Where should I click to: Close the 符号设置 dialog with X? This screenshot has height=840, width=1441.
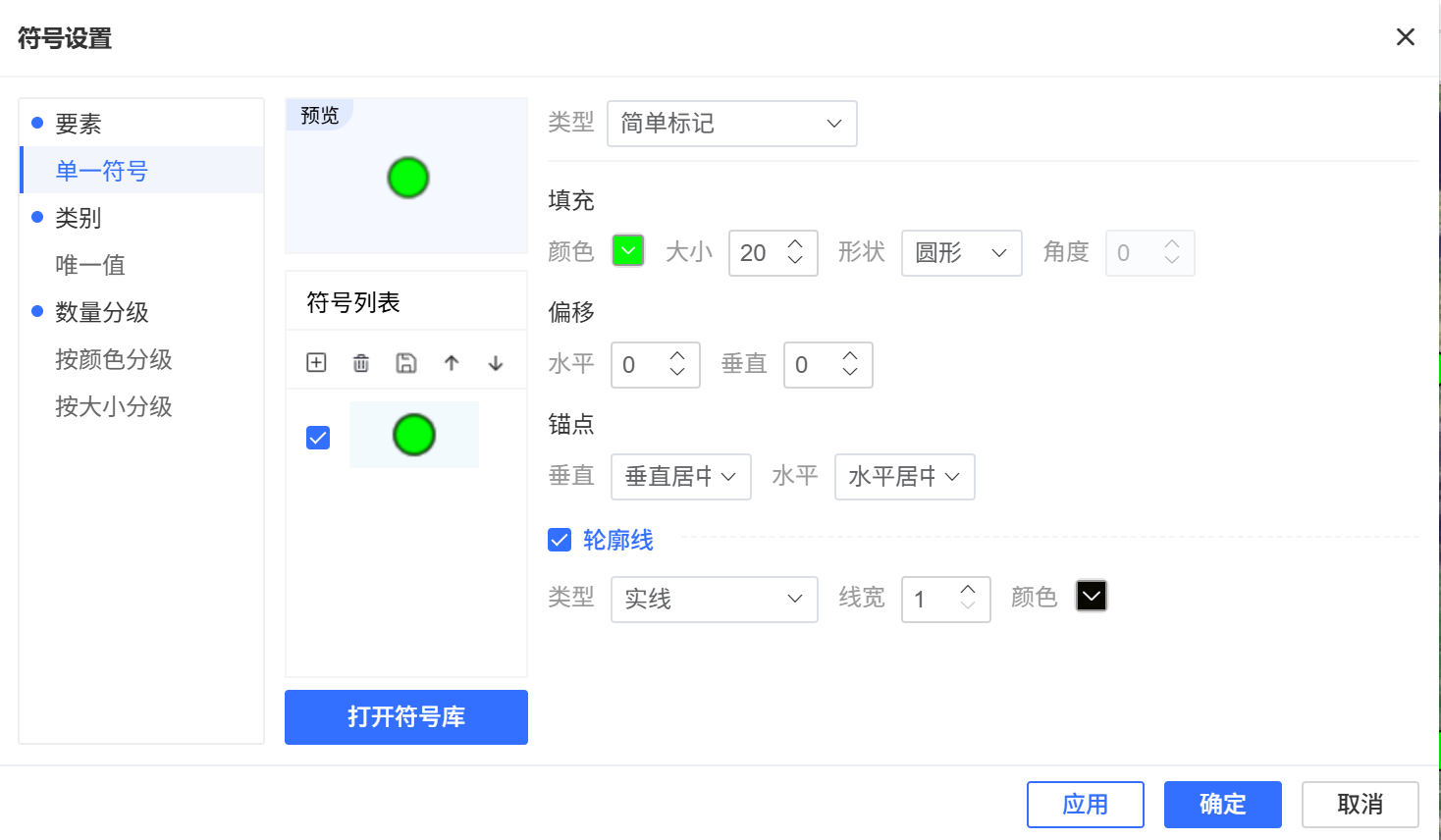tap(1405, 37)
